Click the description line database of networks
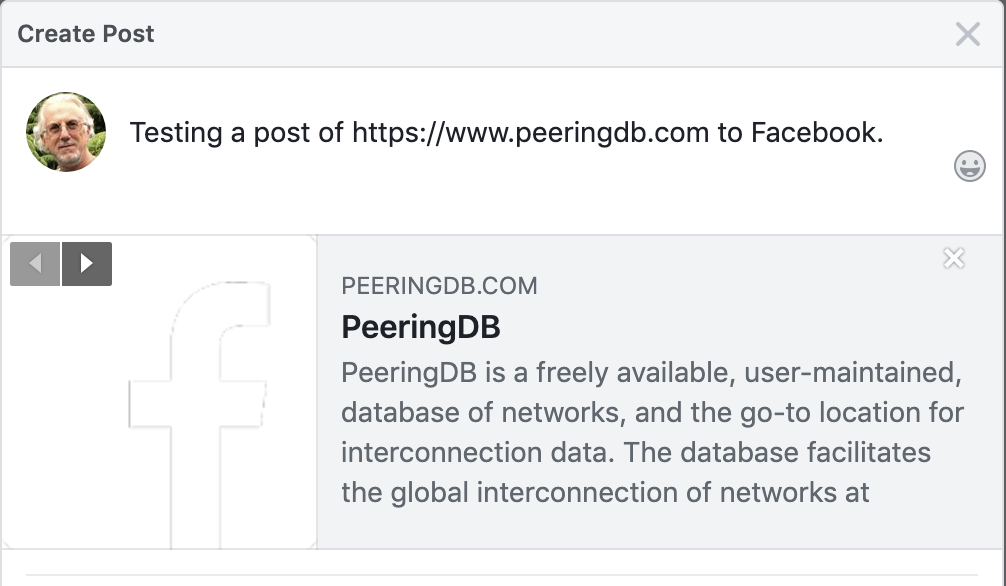The height and width of the screenshot is (586, 1006). [x=652, y=413]
